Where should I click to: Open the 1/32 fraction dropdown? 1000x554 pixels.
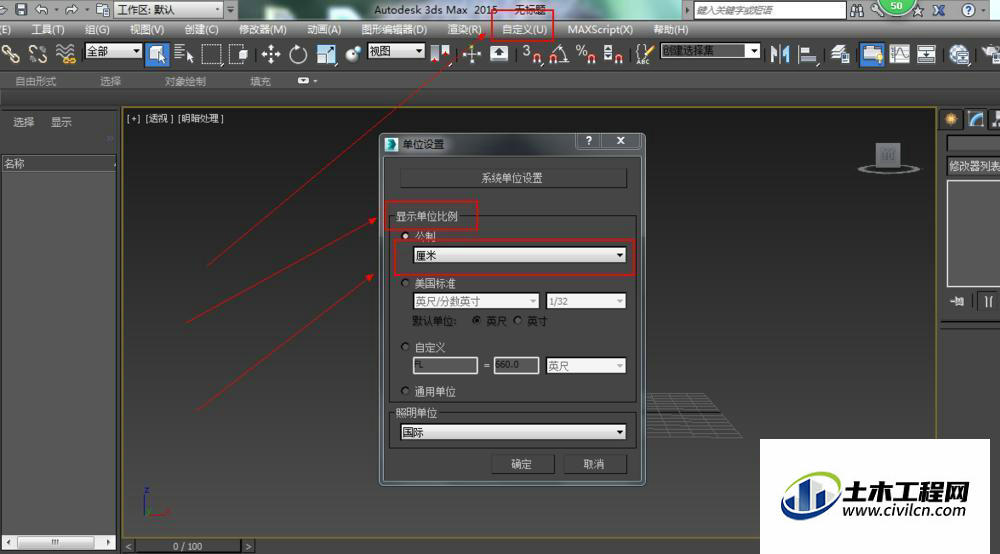(585, 301)
